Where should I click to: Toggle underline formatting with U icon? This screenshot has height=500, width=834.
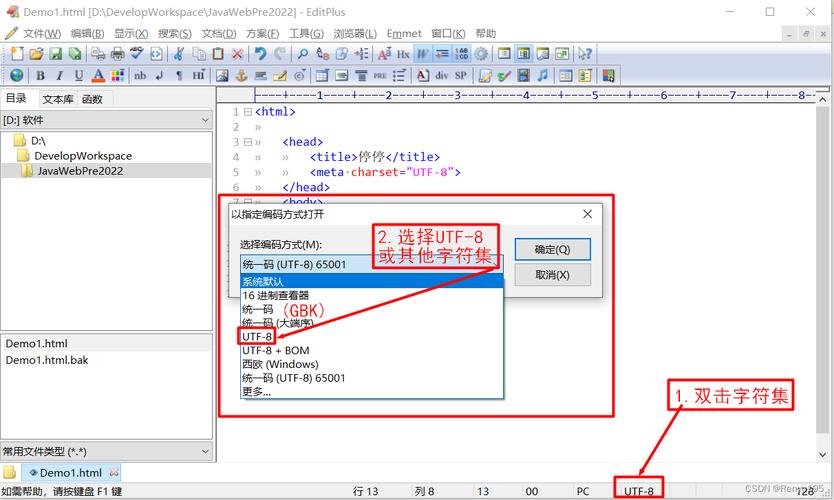tap(78, 75)
